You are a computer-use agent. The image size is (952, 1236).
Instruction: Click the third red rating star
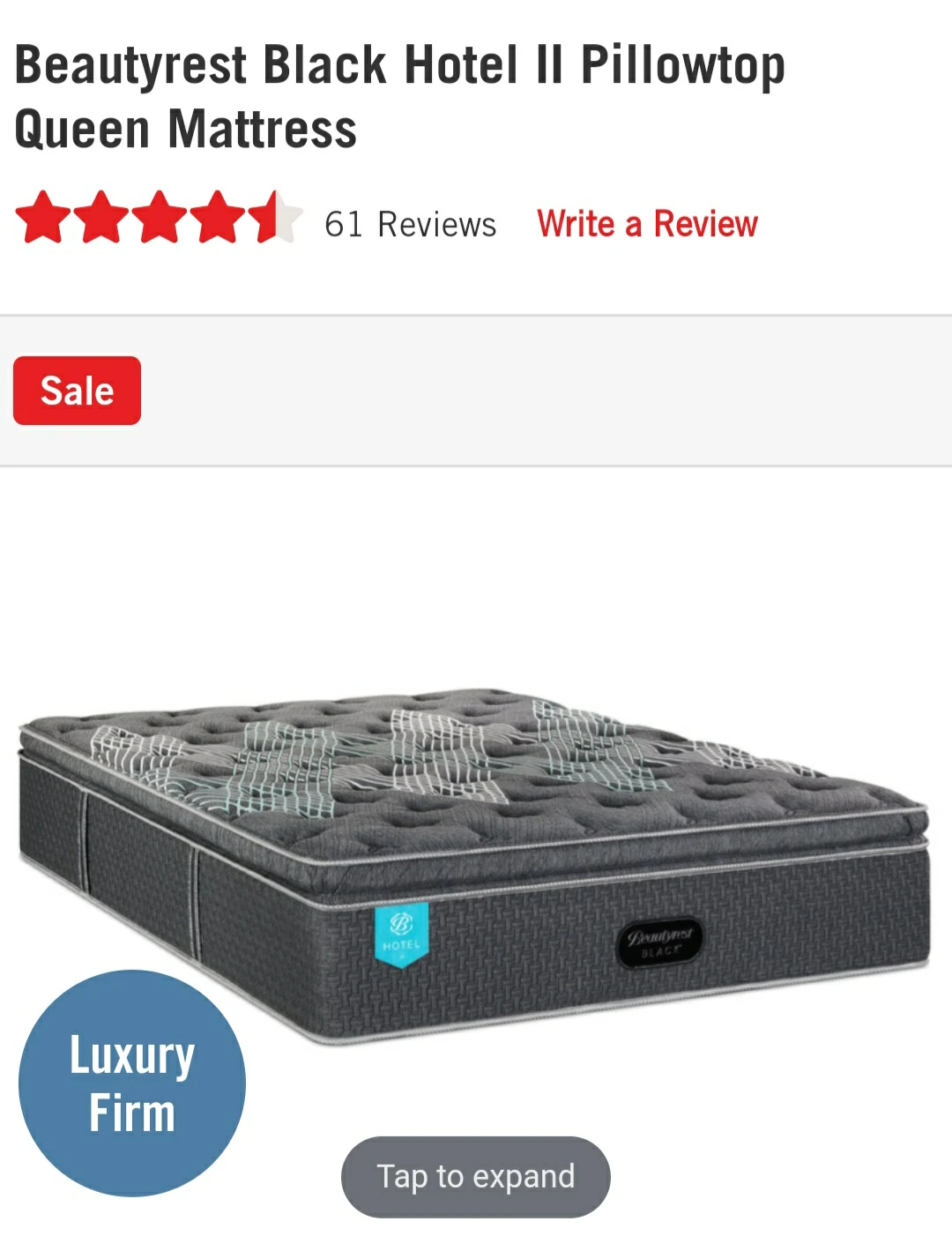160,217
